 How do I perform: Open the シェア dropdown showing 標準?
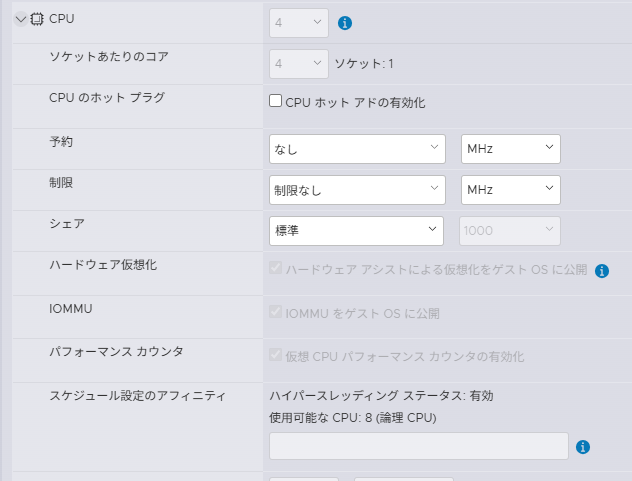[357, 230]
